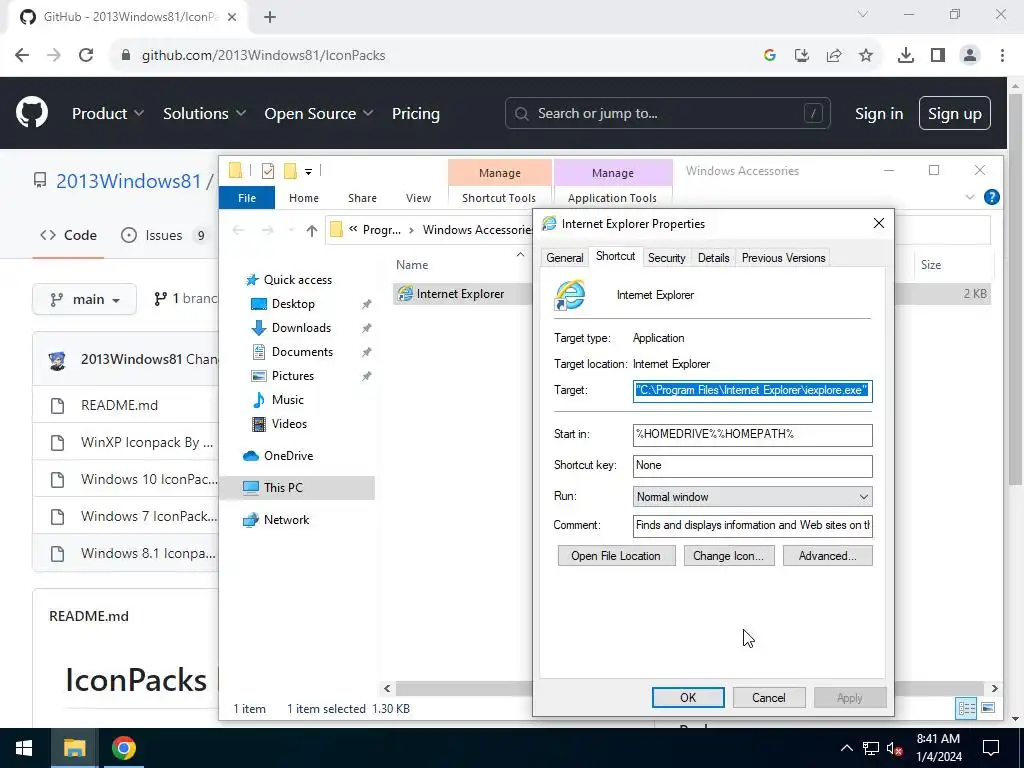Viewport: 1024px width, 768px height.
Task: Click the Change Icon button
Action: tap(728, 556)
